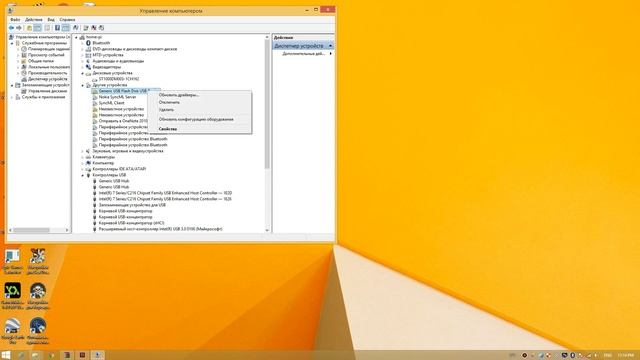This screenshot has width=640, height=360.
Task: Collapse the home-pc root node
Action: pyautogui.click(x=76, y=37)
